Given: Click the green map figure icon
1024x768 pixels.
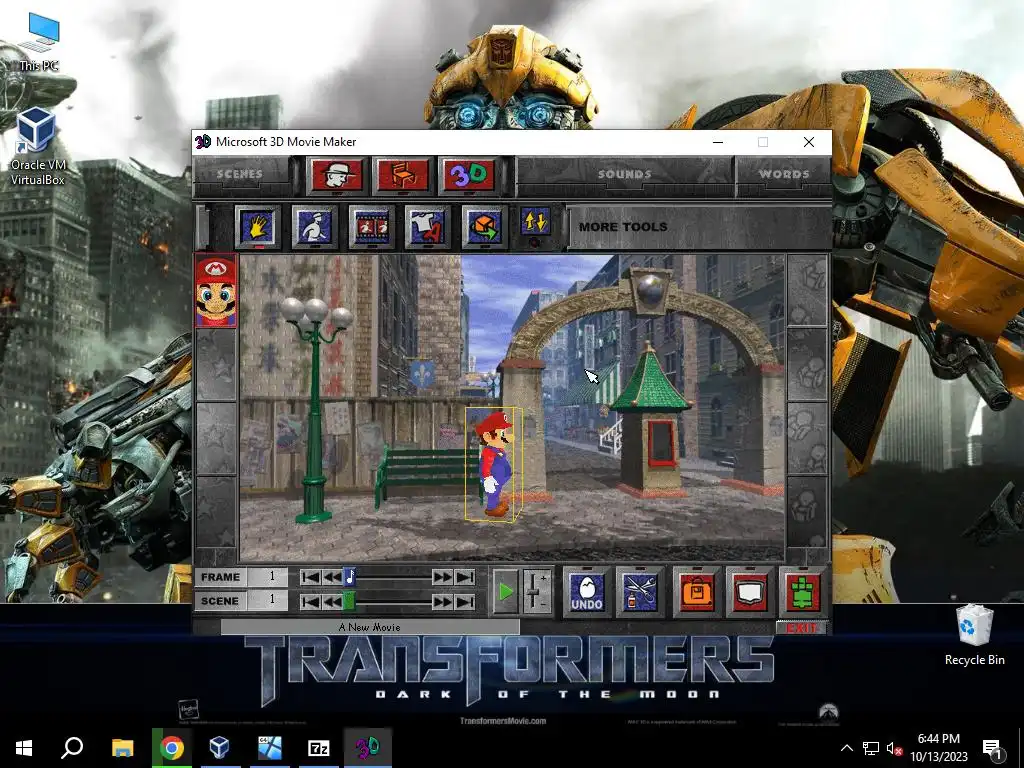Looking at the screenshot, I should tap(803, 592).
